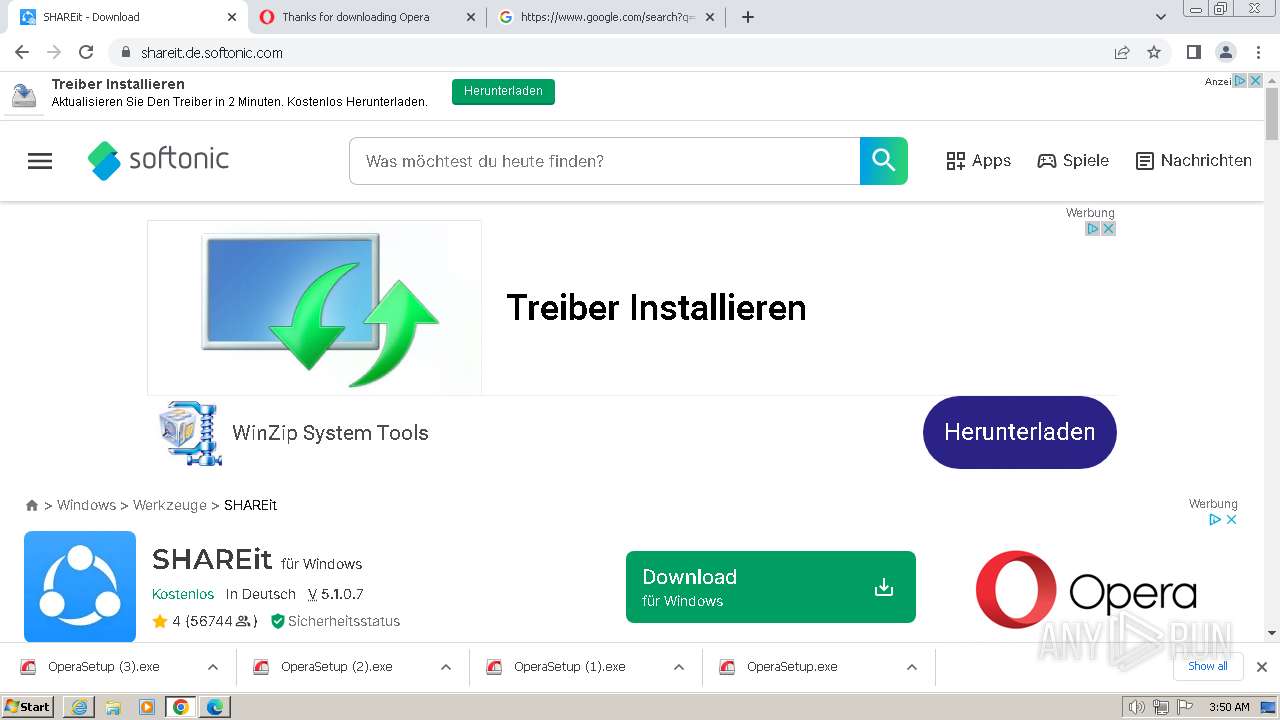Expand the options chevron for OperaSetup (1).exe
1280x720 pixels.
(x=679, y=667)
